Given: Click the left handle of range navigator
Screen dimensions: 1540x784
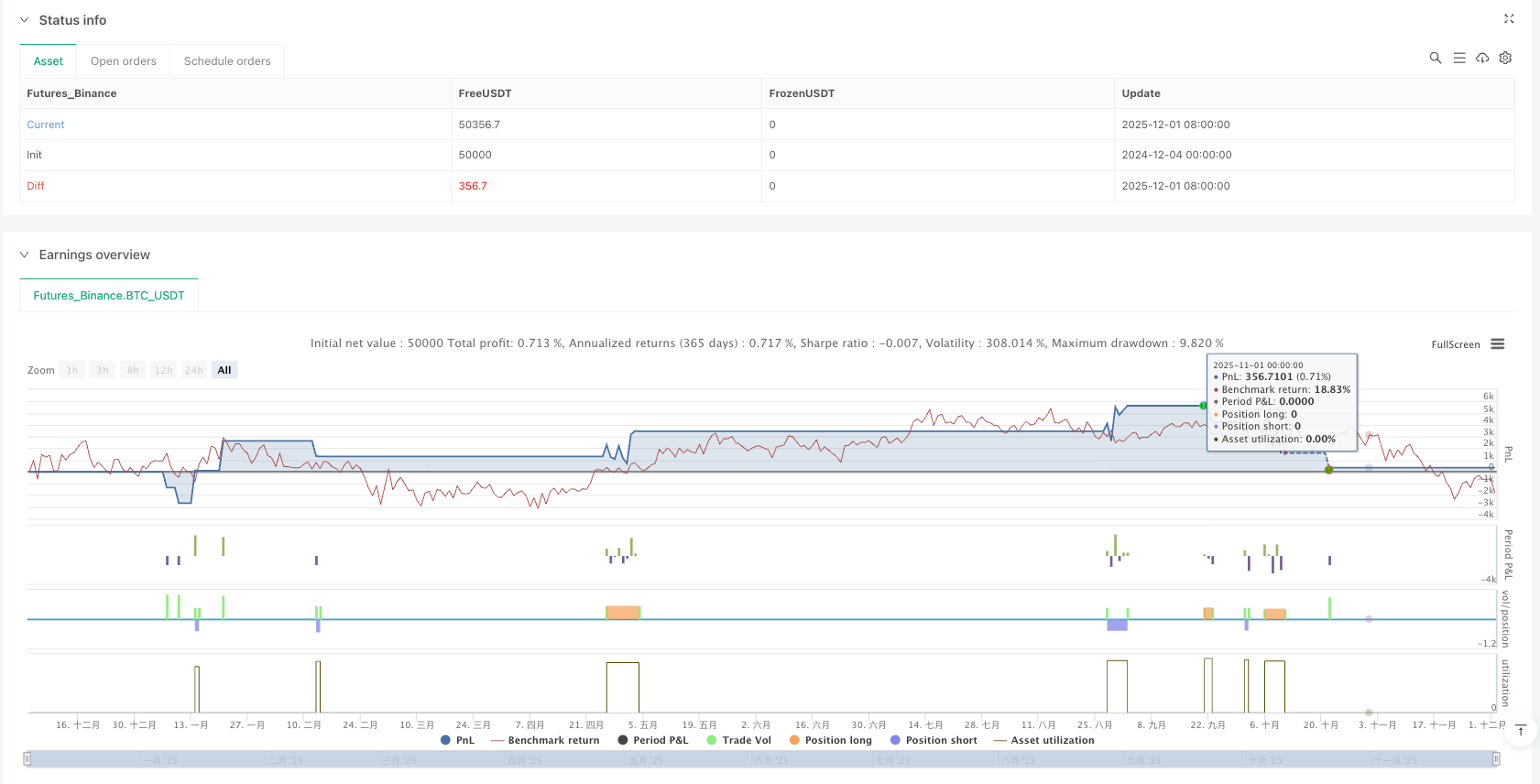Looking at the screenshot, I should [x=27, y=759].
